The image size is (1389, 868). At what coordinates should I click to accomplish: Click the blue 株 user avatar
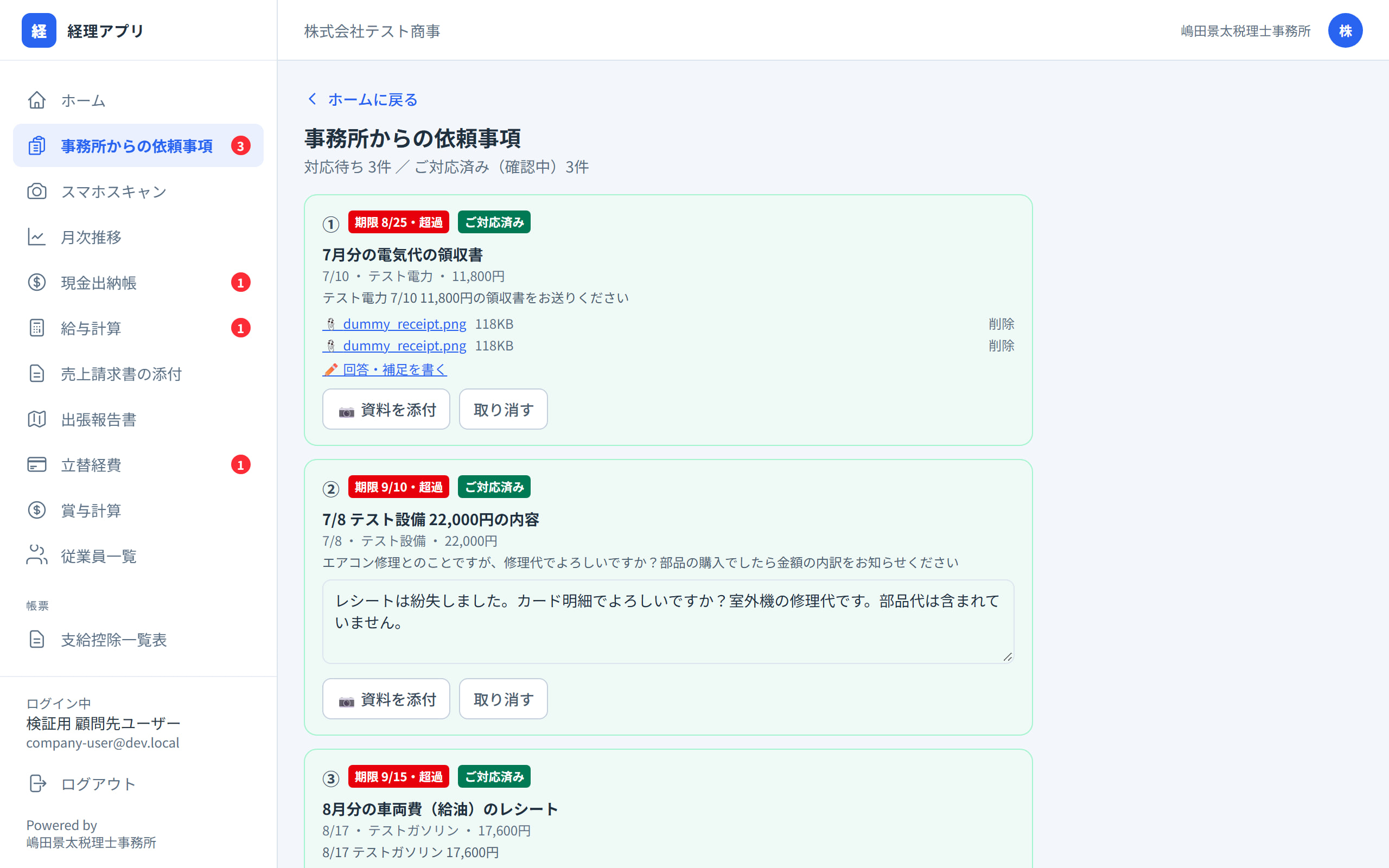1345,30
